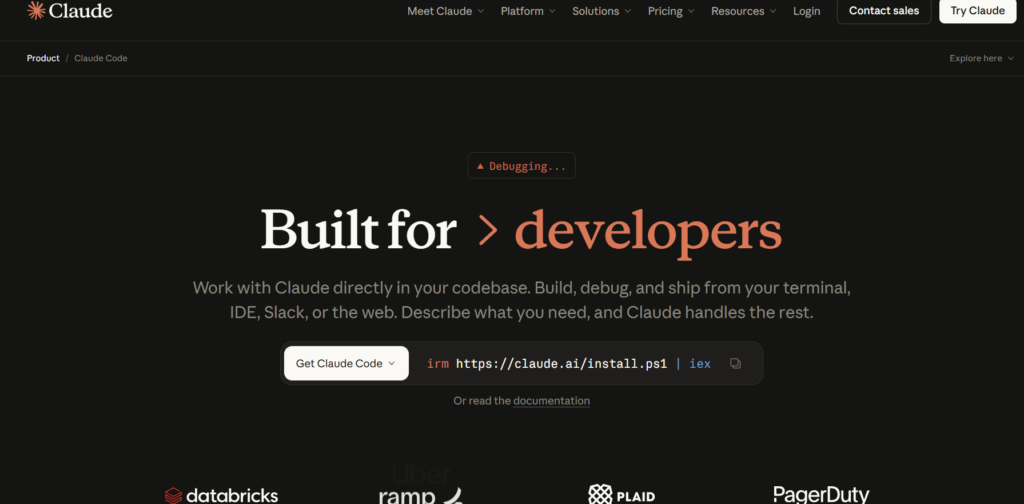
Task: Open the Meet Claude dropdown menu
Action: point(445,11)
